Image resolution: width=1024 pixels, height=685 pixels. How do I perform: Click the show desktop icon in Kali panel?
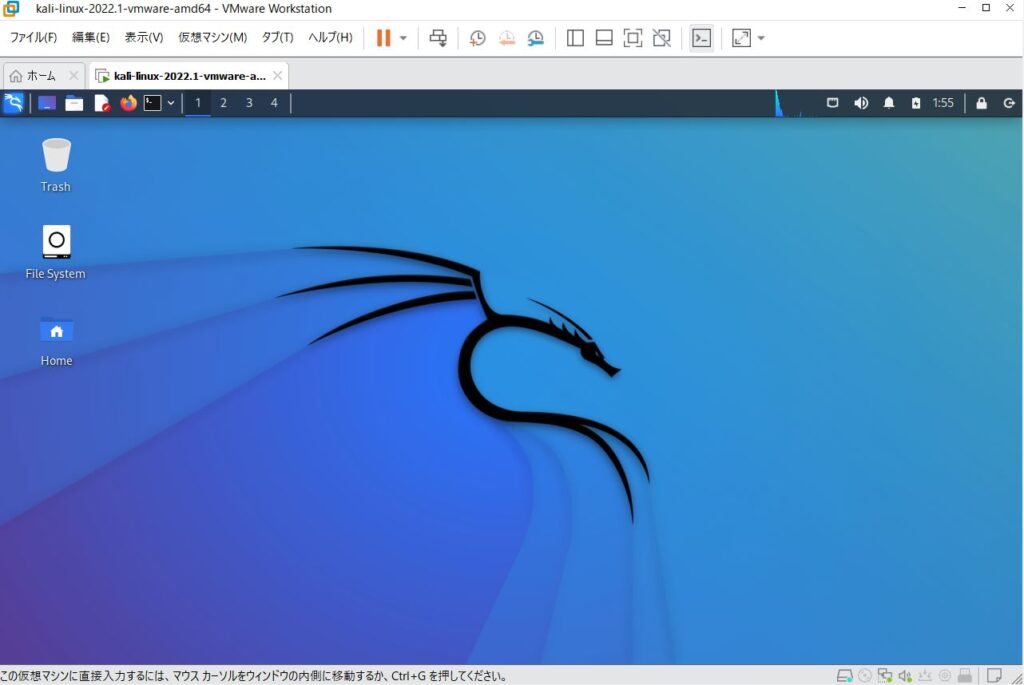coord(47,103)
